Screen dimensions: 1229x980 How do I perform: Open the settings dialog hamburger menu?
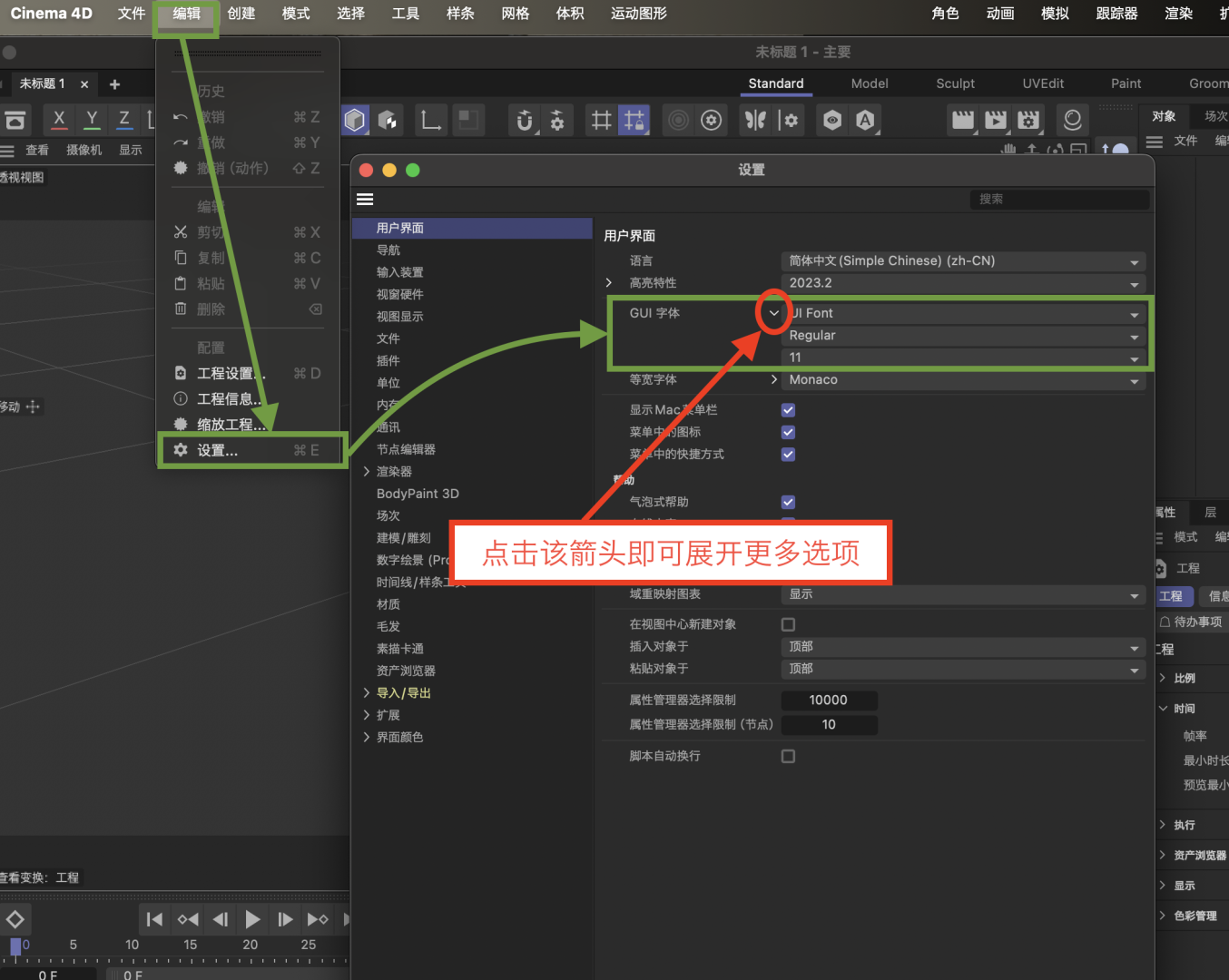point(365,200)
